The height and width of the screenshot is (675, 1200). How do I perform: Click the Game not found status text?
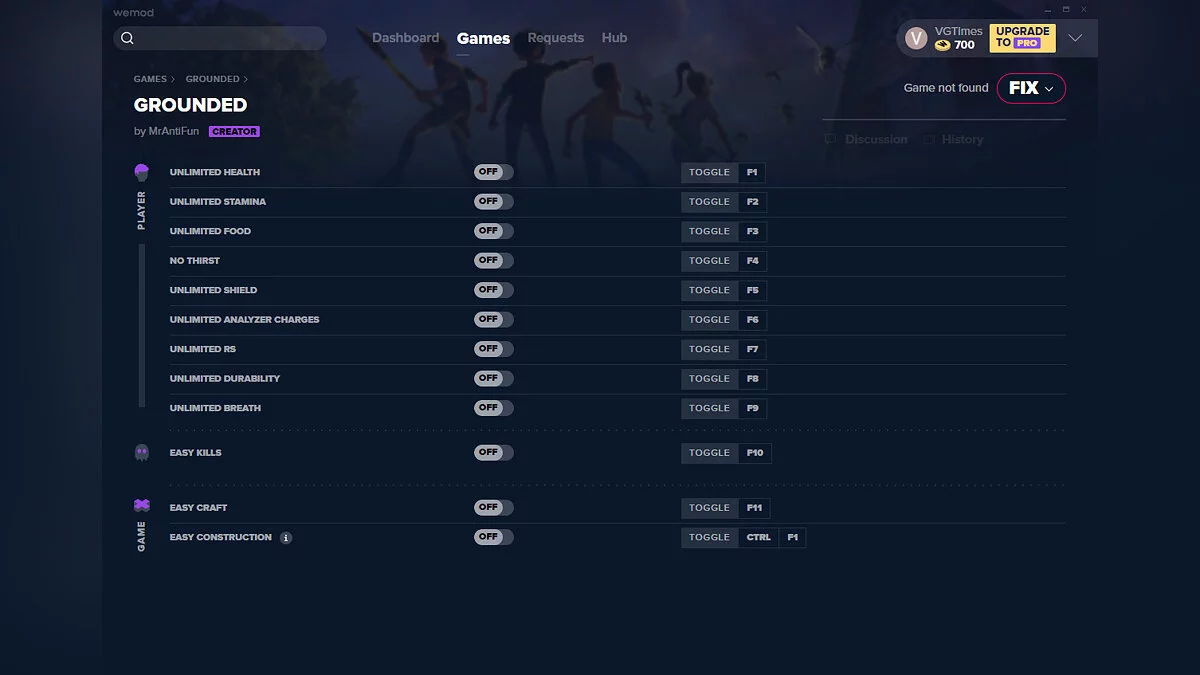click(946, 88)
